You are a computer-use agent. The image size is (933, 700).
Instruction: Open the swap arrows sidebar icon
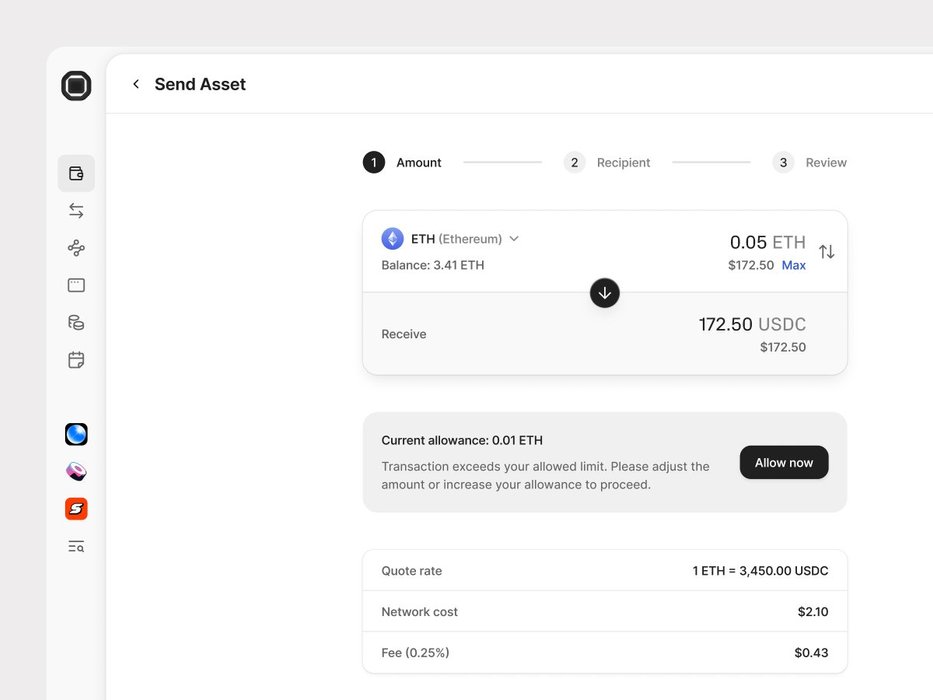click(x=76, y=211)
